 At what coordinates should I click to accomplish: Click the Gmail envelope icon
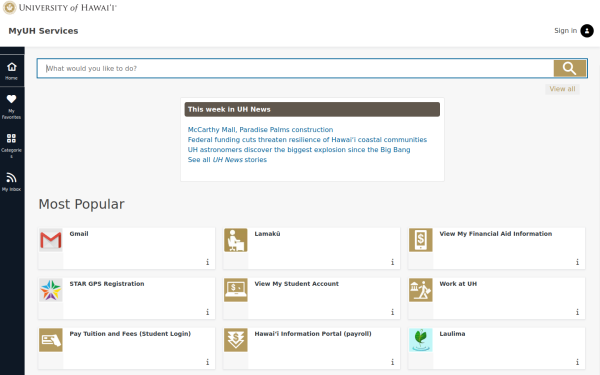[51, 240]
